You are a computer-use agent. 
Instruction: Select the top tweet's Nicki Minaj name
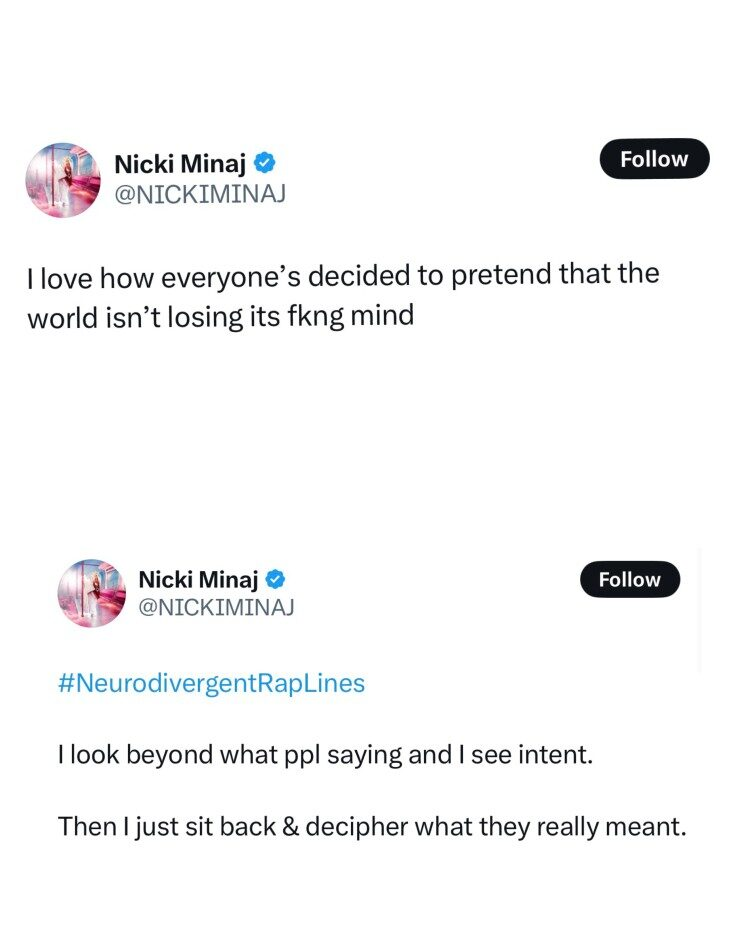coord(181,163)
